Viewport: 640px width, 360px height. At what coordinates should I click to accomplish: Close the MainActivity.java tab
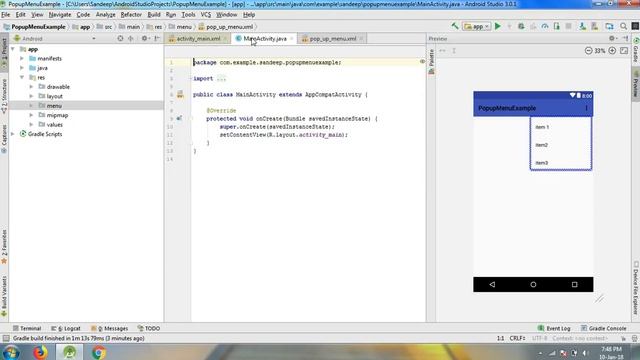click(x=291, y=38)
